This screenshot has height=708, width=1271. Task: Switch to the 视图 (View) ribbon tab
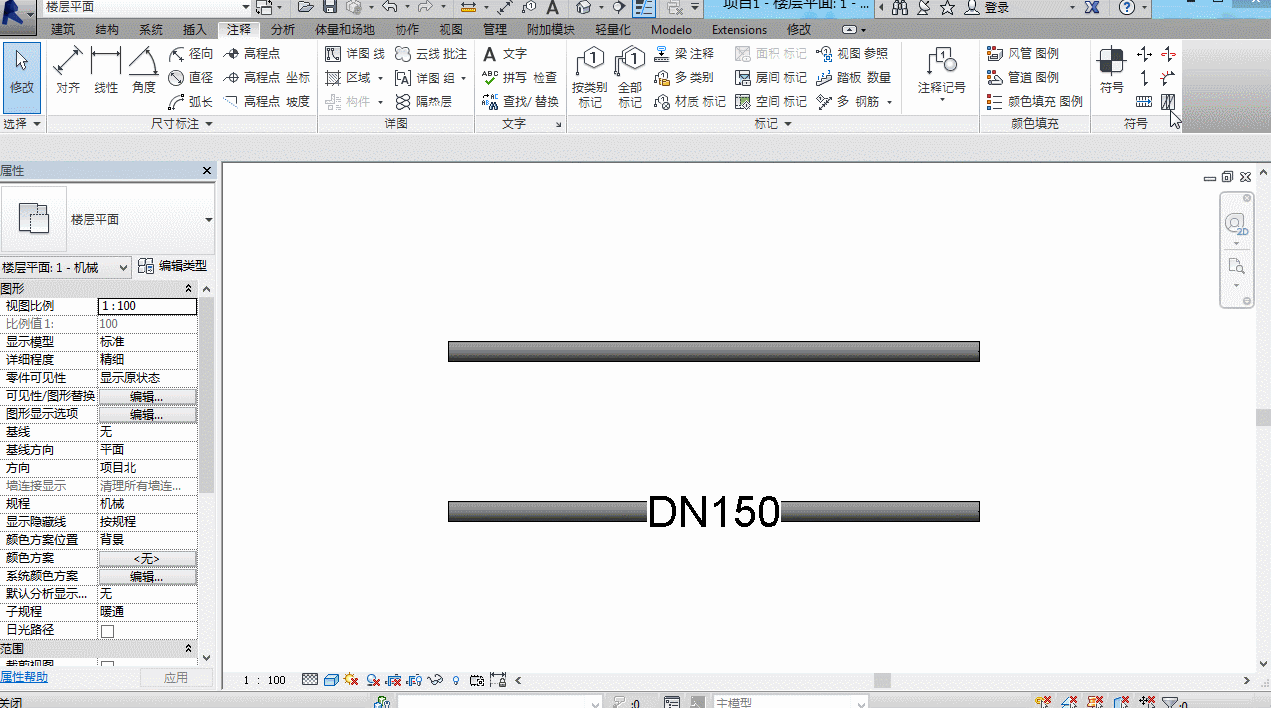451,30
